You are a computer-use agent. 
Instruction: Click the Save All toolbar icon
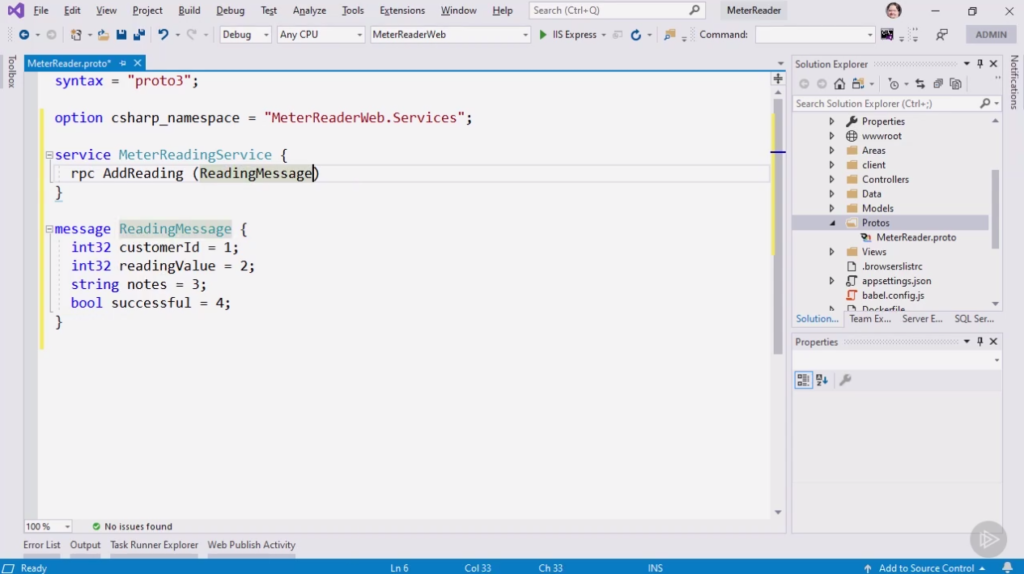pyautogui.click(x=135, y=35)
